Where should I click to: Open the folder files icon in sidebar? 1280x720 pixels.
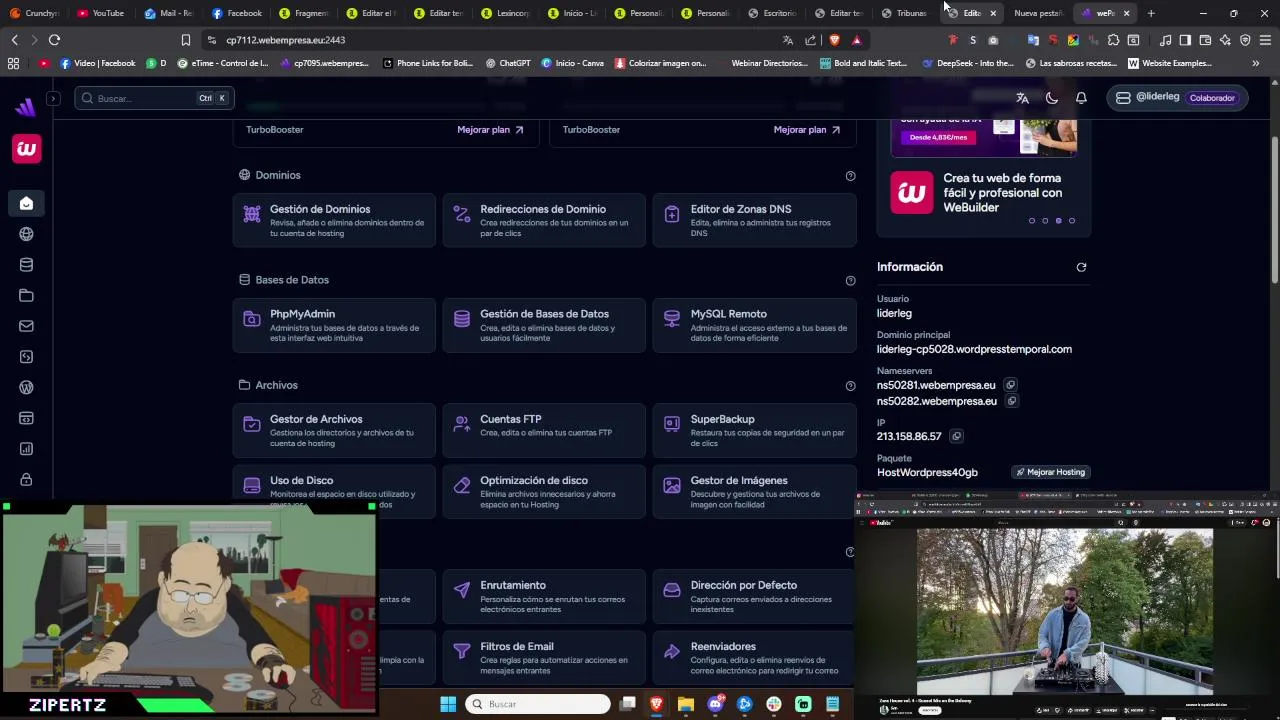[x=26, y=295]
